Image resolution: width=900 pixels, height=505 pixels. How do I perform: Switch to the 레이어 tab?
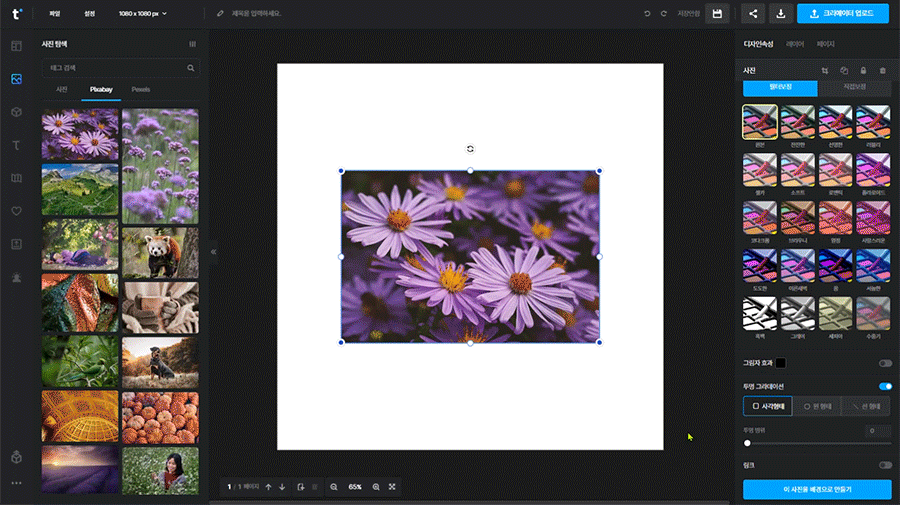pyautogui.click(x=795, y=44)
